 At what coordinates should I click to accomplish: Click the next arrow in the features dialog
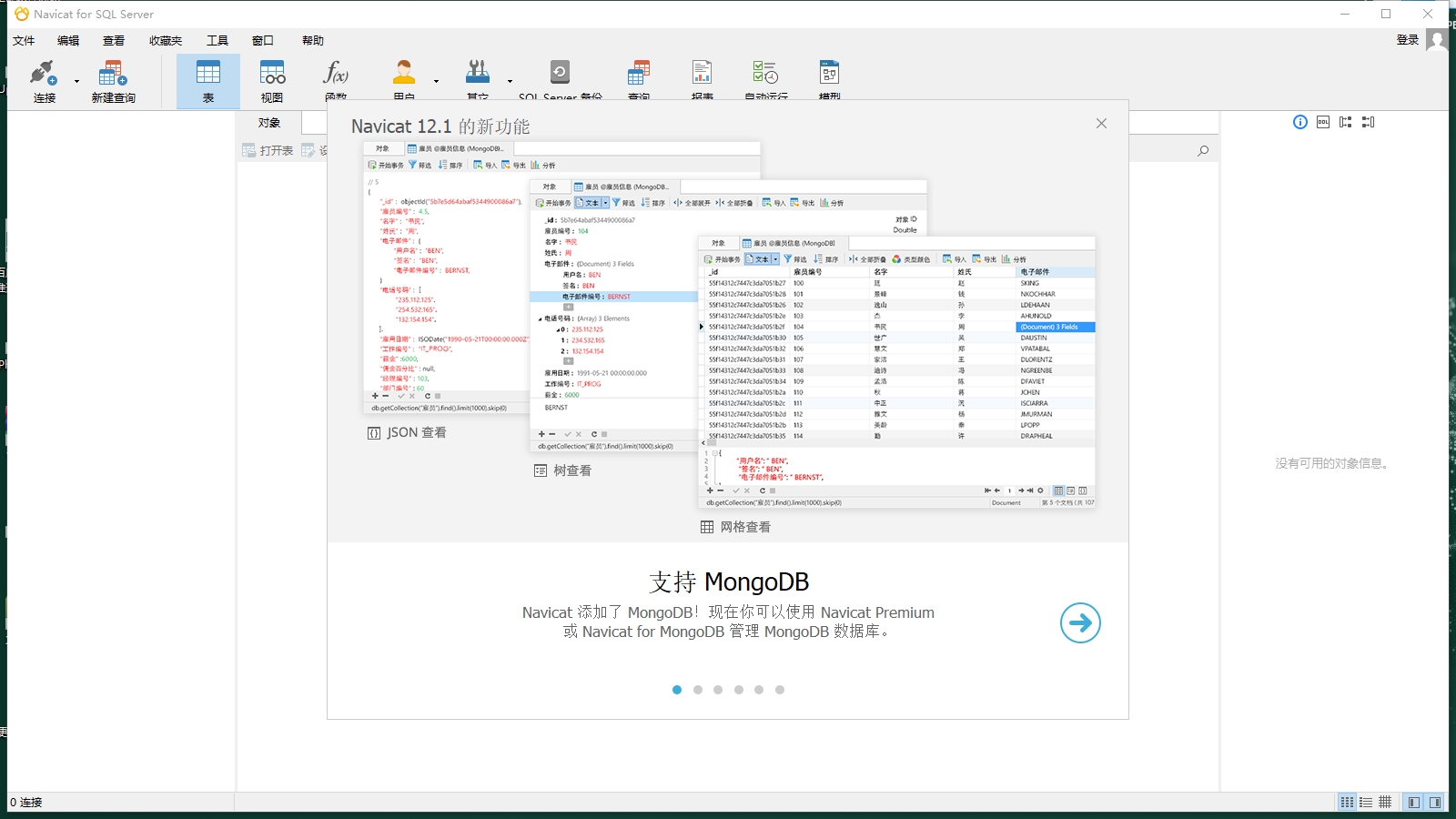tap(1080, 622)
